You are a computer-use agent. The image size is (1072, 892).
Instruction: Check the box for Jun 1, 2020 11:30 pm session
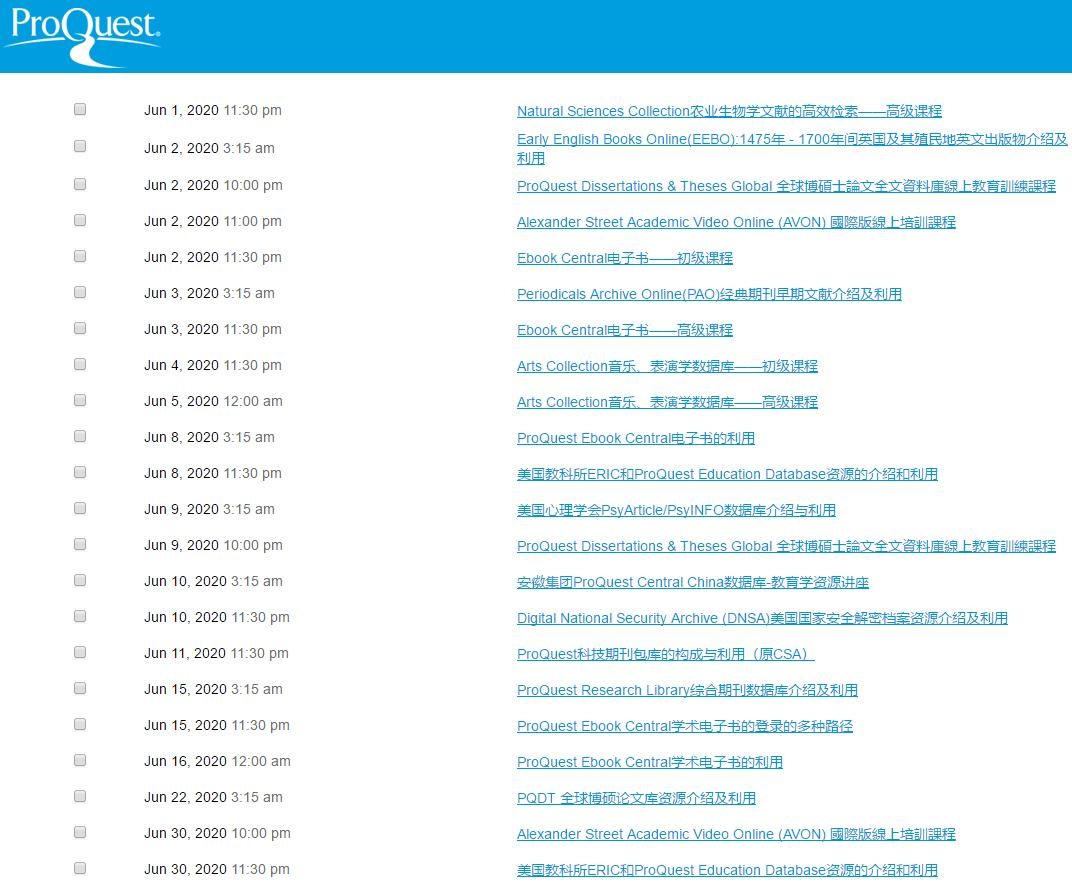[80, 109]
